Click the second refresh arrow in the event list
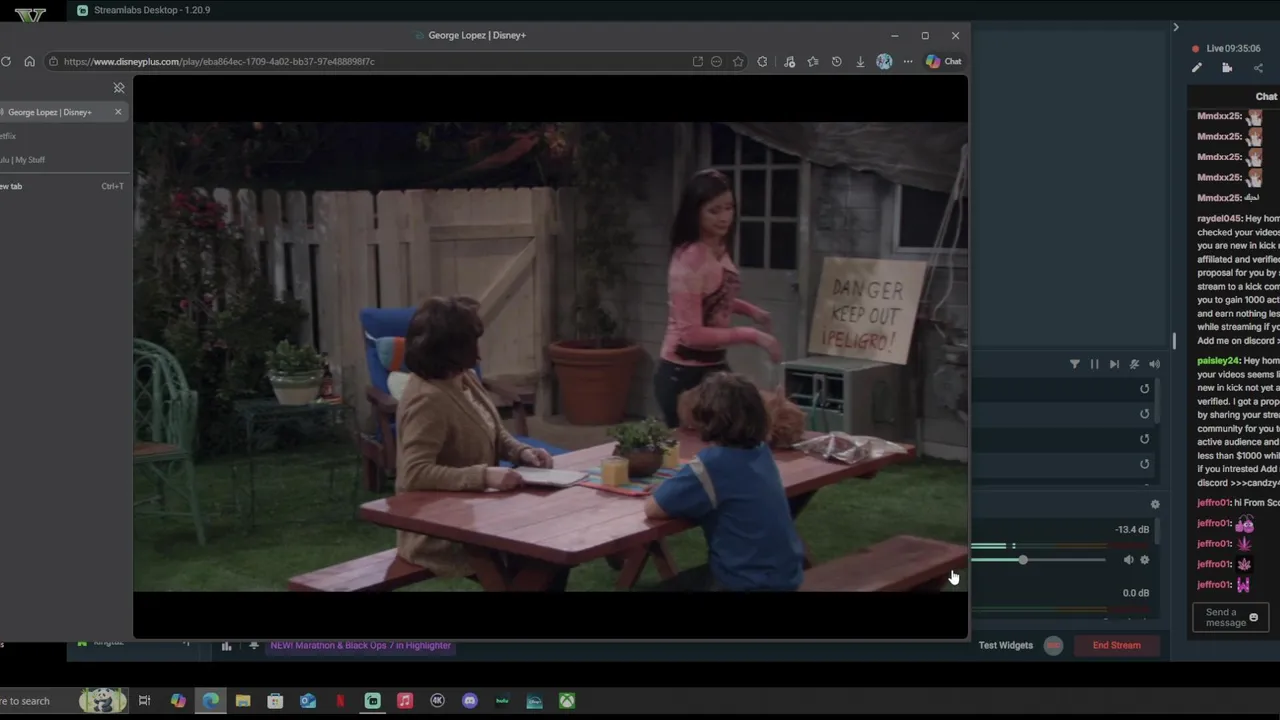The width and height of the screenshot is (1280, 720). tap(1145, 414)
